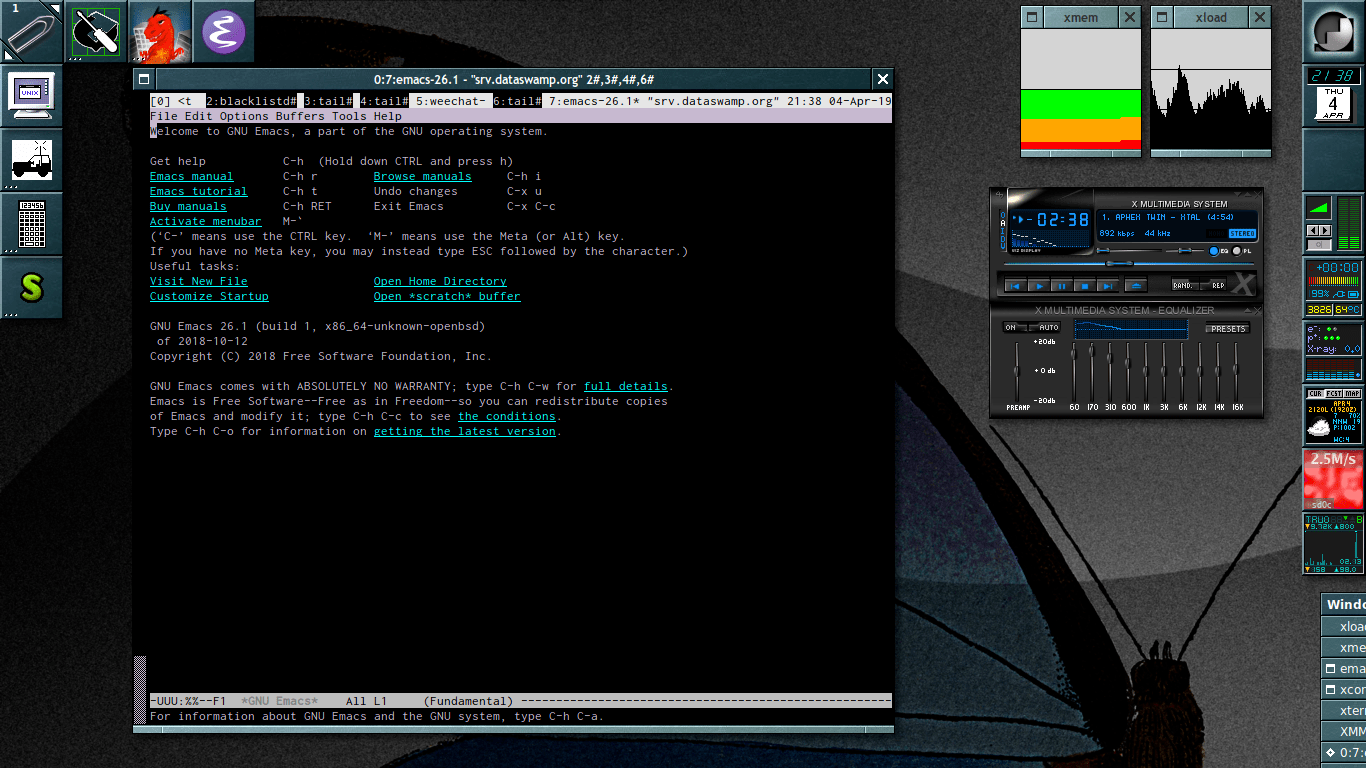
Task: Click the xmem memory usage graph
Action: tap(1081, 90)
